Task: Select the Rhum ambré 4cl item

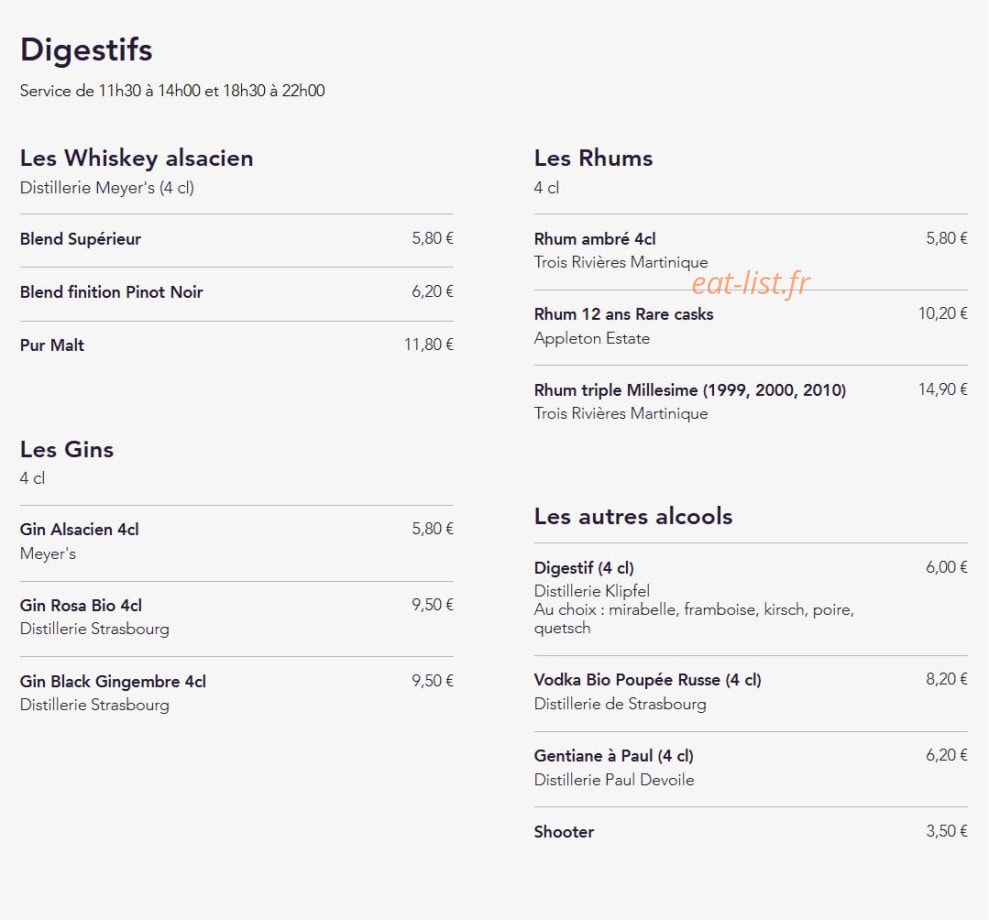Action: 751,250
